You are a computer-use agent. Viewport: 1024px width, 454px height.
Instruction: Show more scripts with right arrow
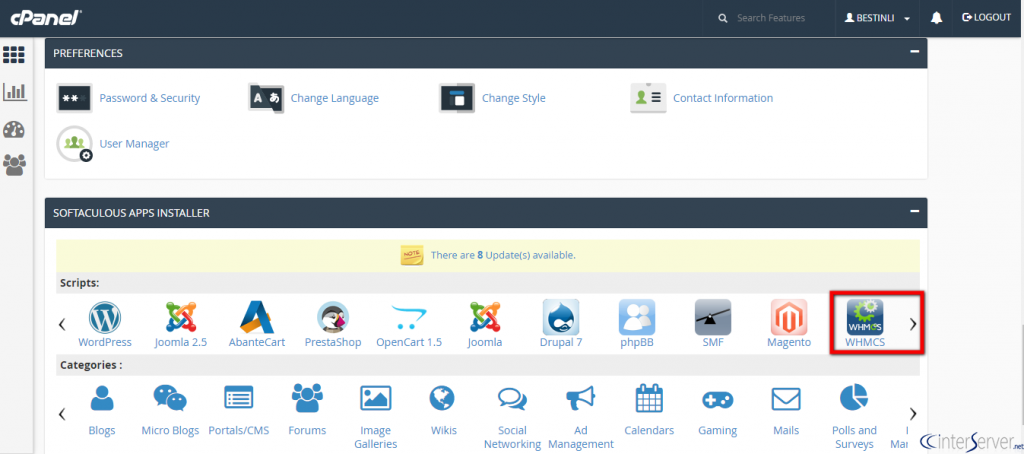(913, 324)
